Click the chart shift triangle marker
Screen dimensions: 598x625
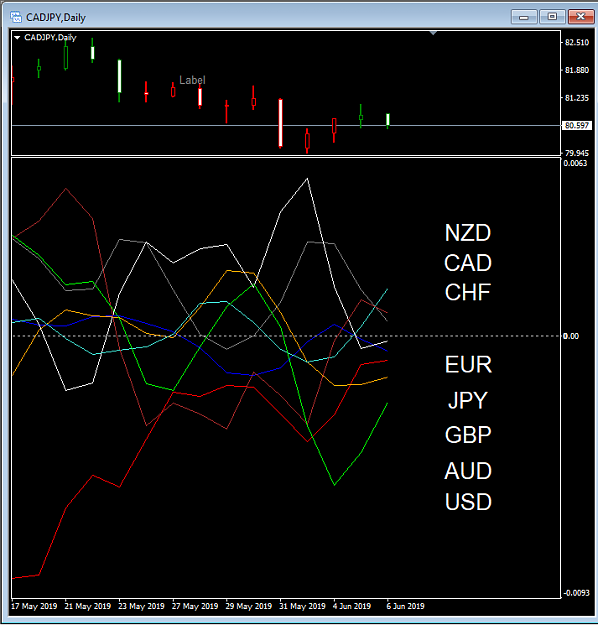[433, 33]
